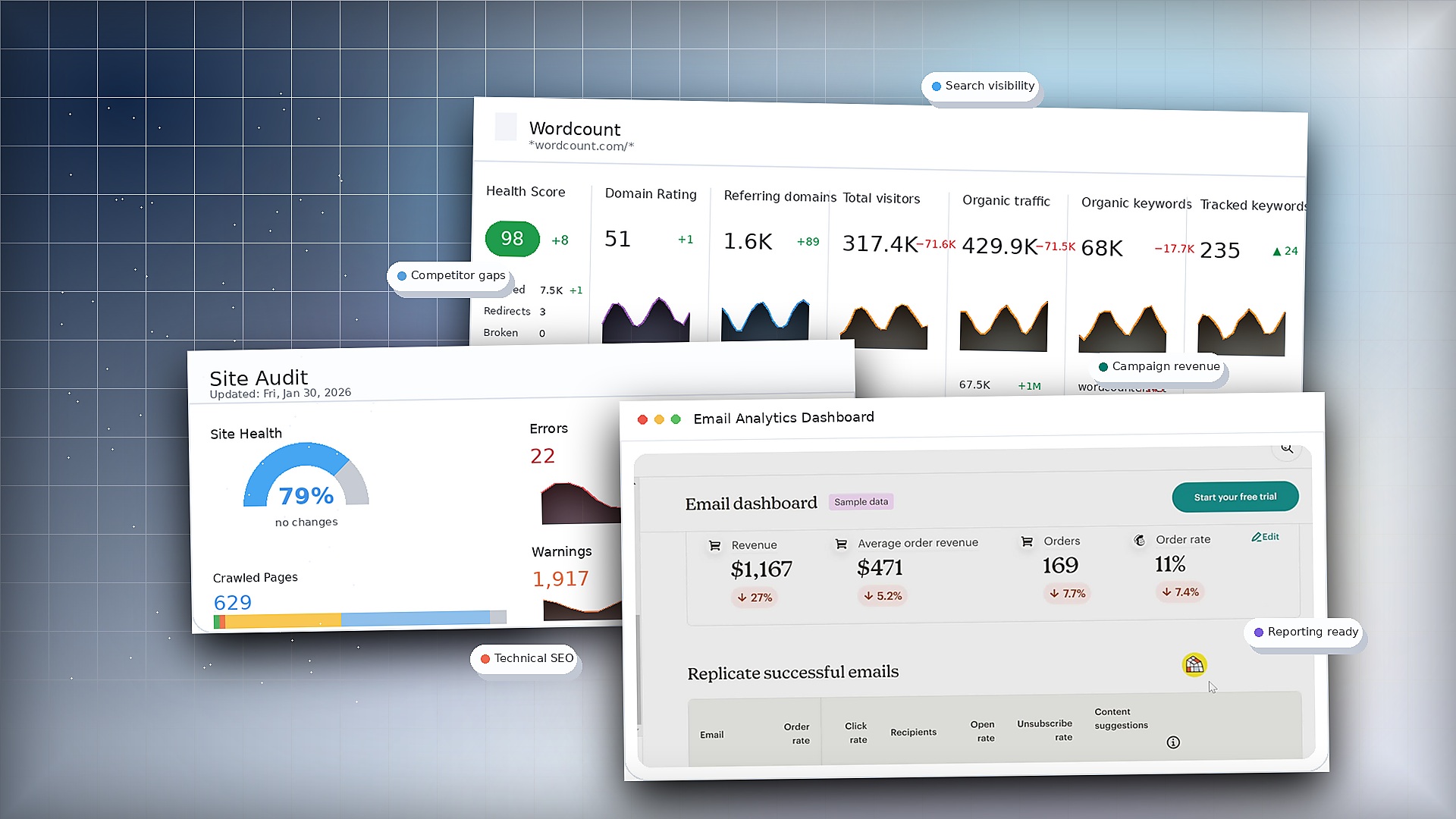
Task: Click the Technical SEO tag
Action: tap(525, 658)
